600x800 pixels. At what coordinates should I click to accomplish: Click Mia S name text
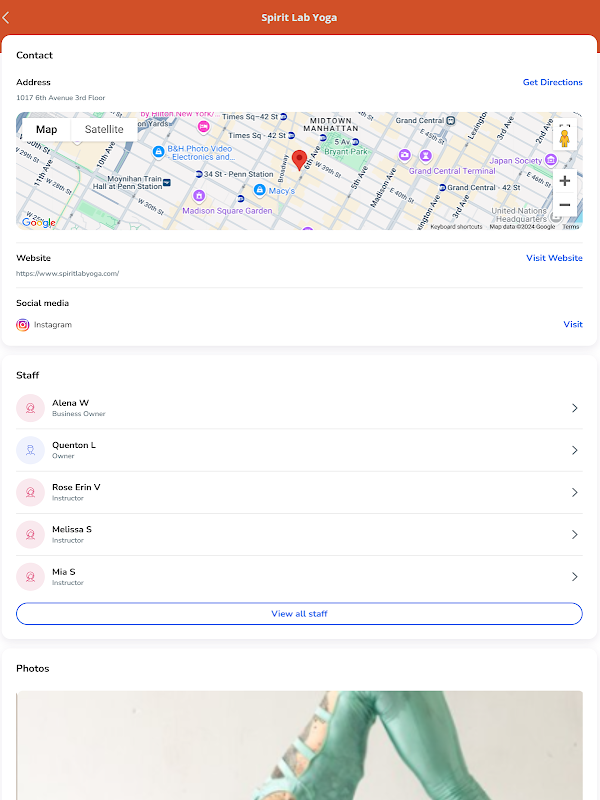[x=64, y=572]
